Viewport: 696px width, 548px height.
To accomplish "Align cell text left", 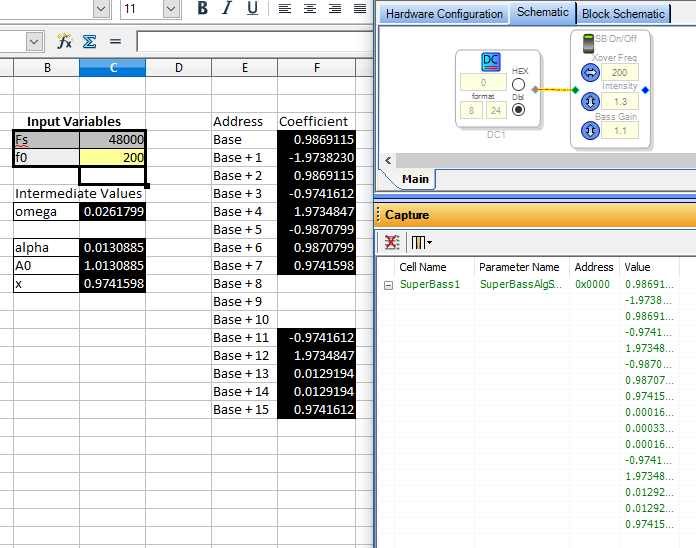I will click(285, 8).
